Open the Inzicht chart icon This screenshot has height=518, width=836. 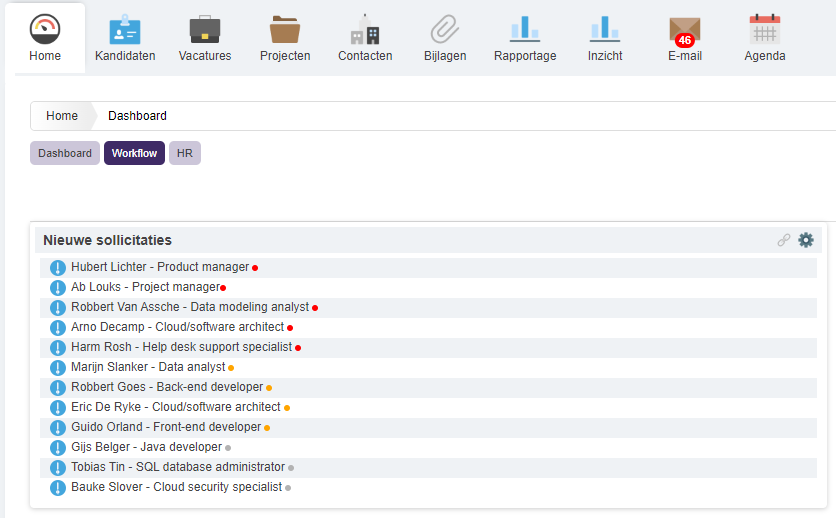[605, 29]
